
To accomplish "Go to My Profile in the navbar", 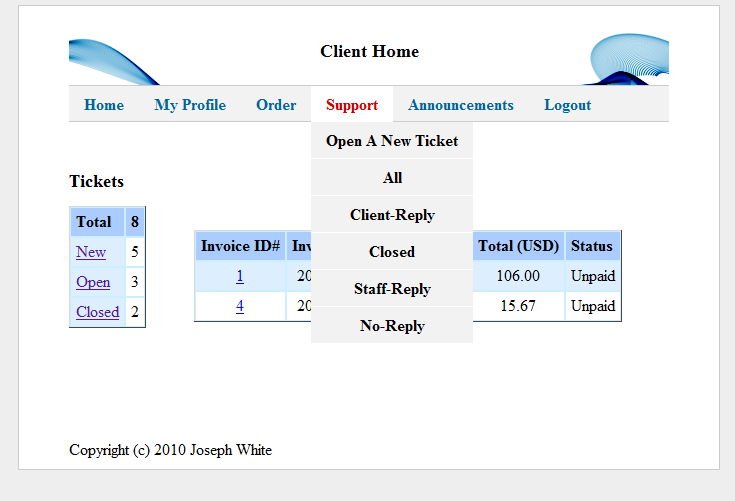I will point(190,105).
